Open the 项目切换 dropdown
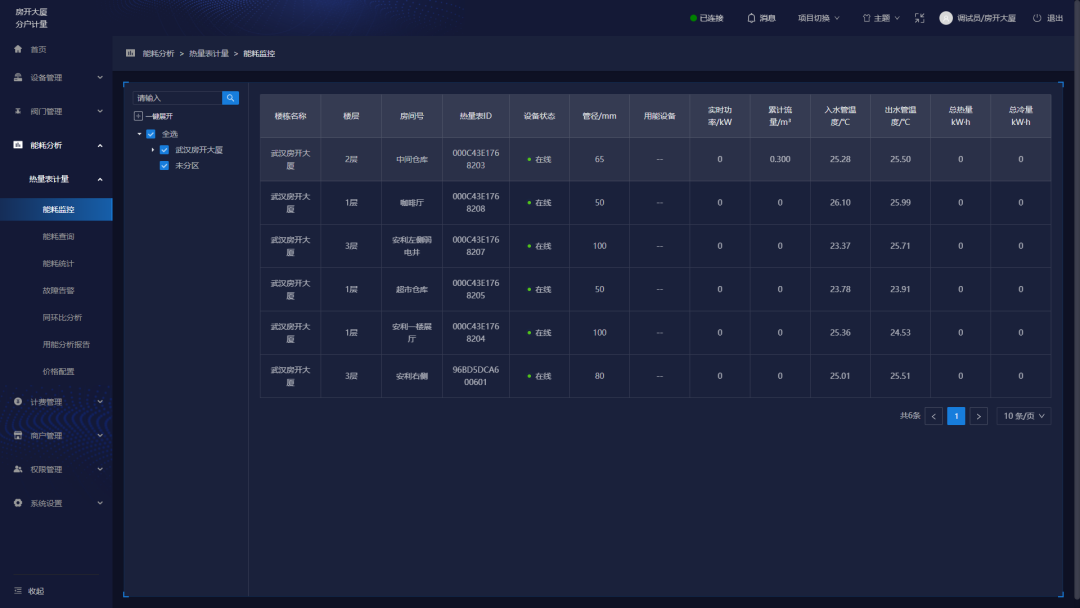This screenshot has height=608, width=1080. (818, 18)
